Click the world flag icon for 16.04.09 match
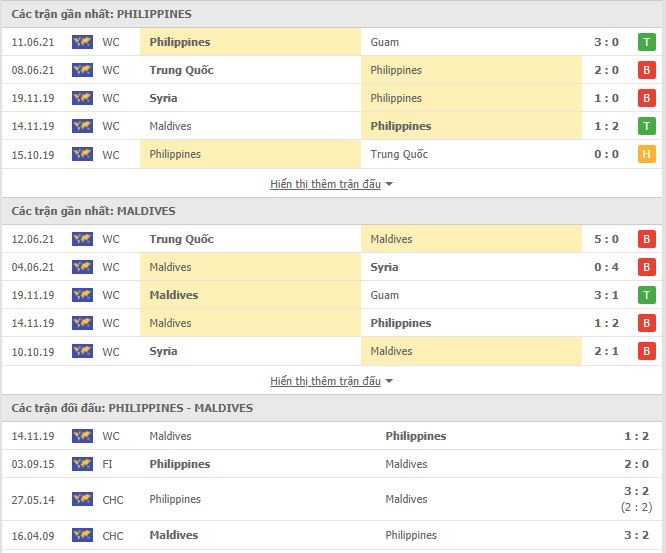This screenshot has width=666, height=553. click(82, 535)
